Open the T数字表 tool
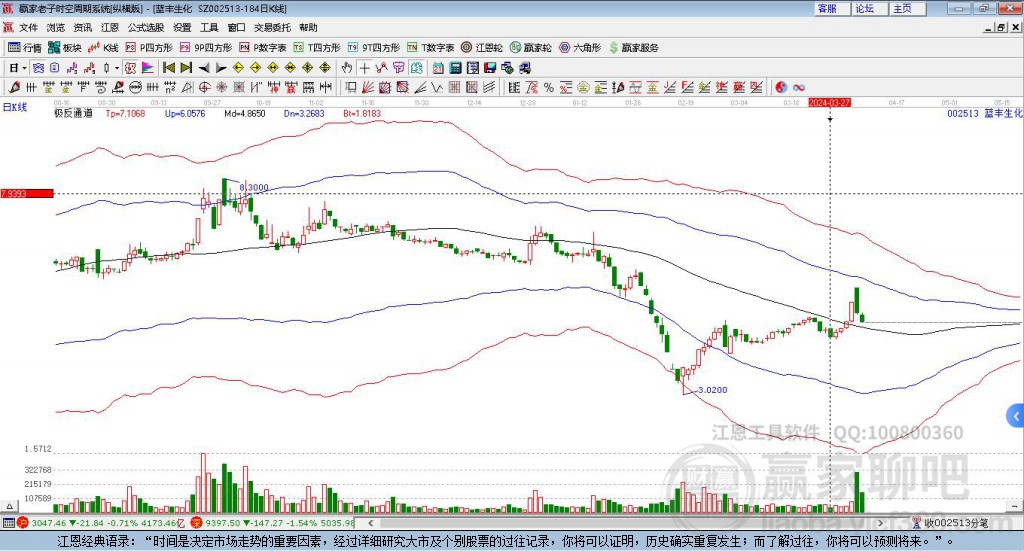The width and height of the screenshot is (1024, 551). pos(430,48)
